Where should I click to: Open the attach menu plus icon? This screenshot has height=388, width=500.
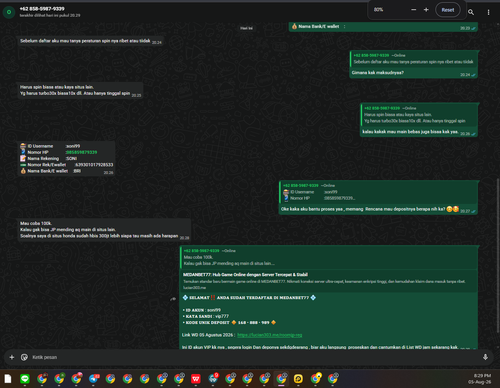[12, 357]
